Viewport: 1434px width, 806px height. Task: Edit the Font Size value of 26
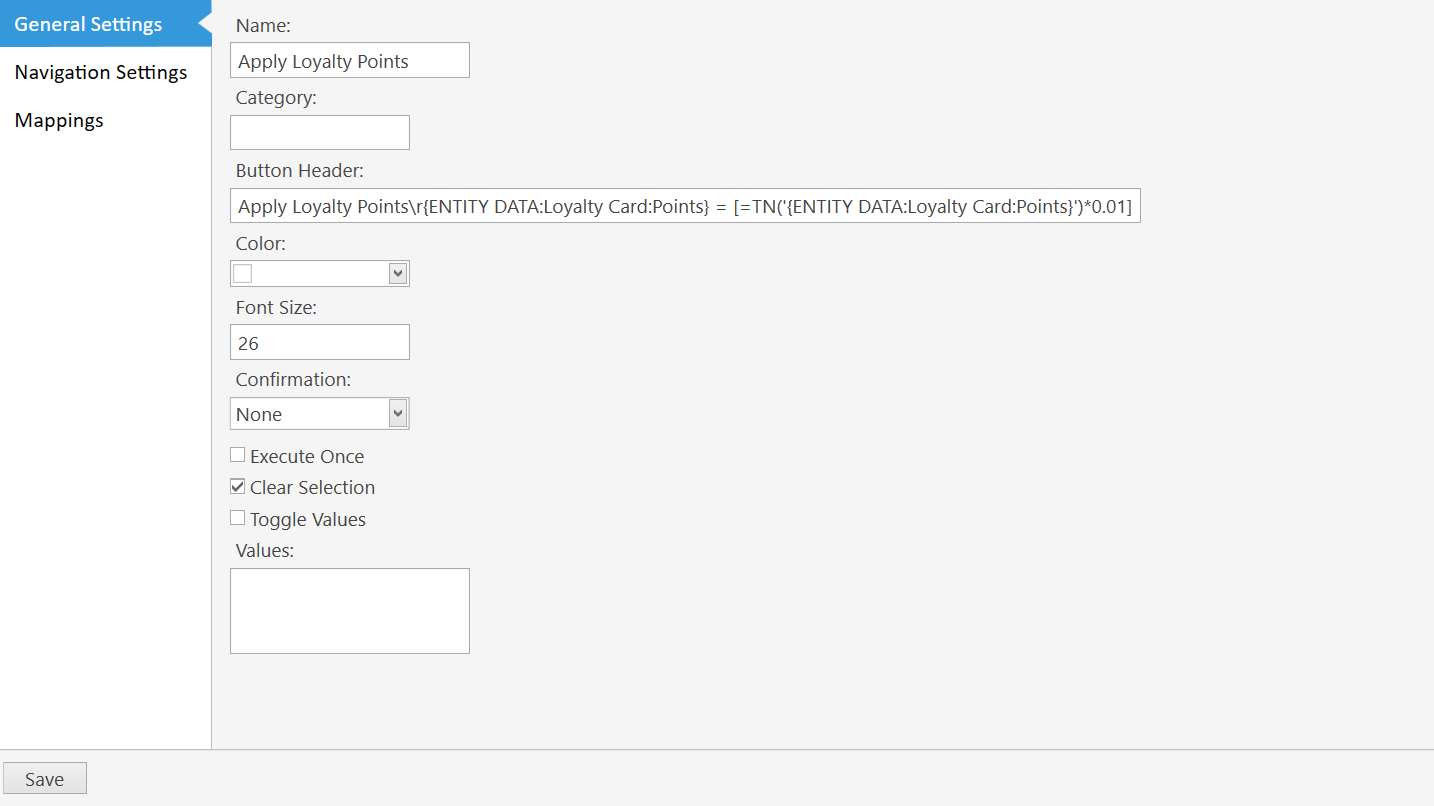coord(319,341)
